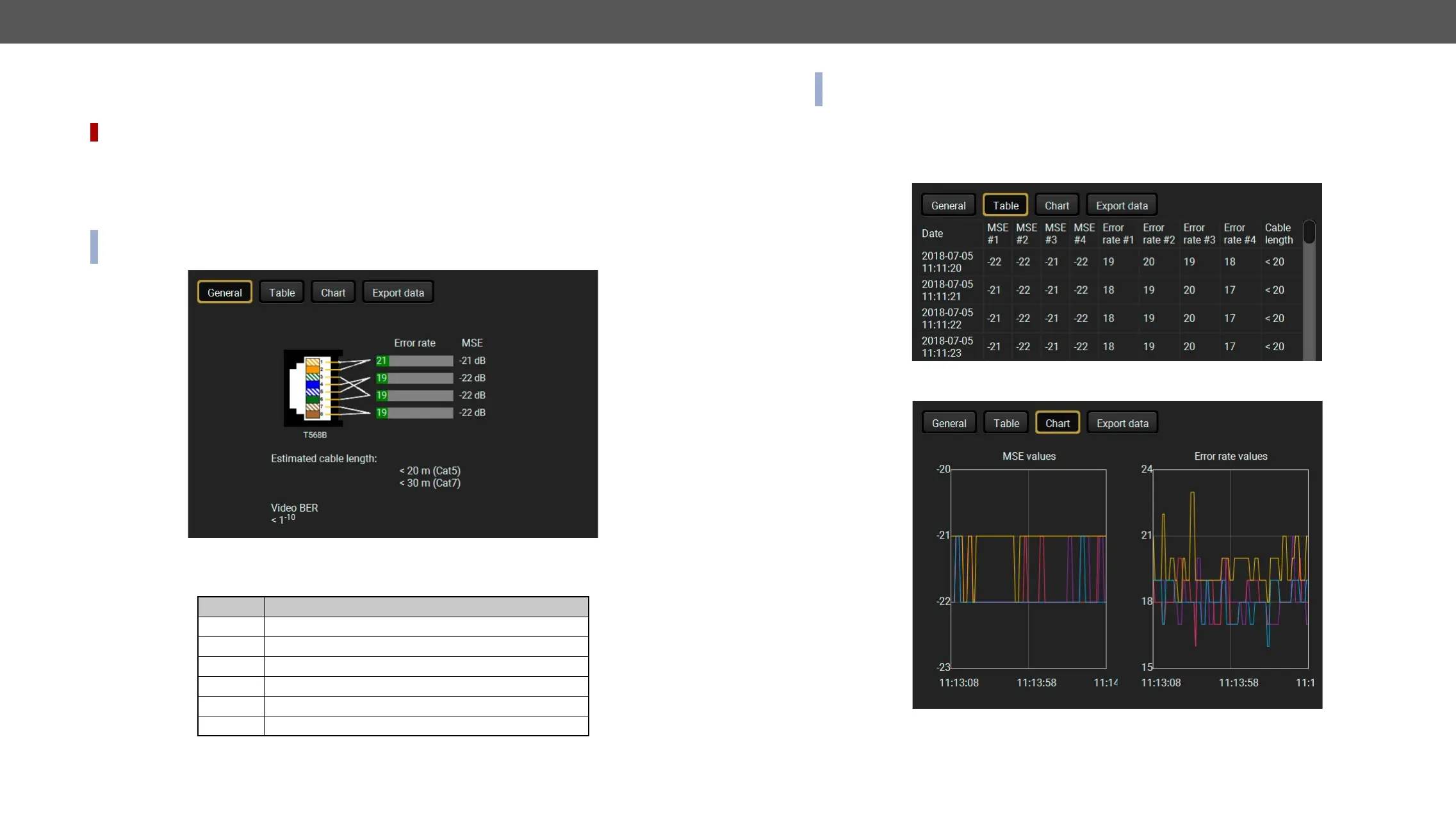Click inside the Error rate values chart
This screenshot has width=1456, height=817.
[1230, 569]
